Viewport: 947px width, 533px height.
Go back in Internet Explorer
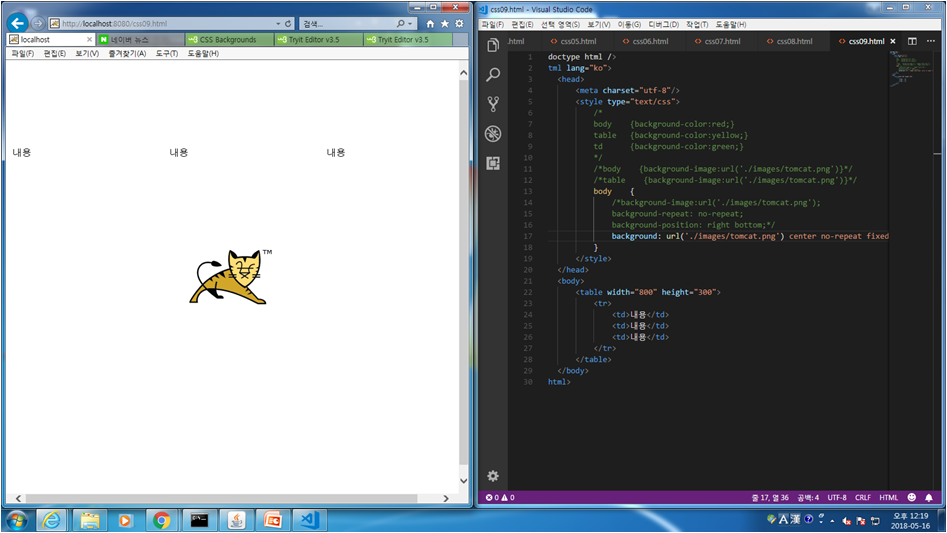pos(18,23)
